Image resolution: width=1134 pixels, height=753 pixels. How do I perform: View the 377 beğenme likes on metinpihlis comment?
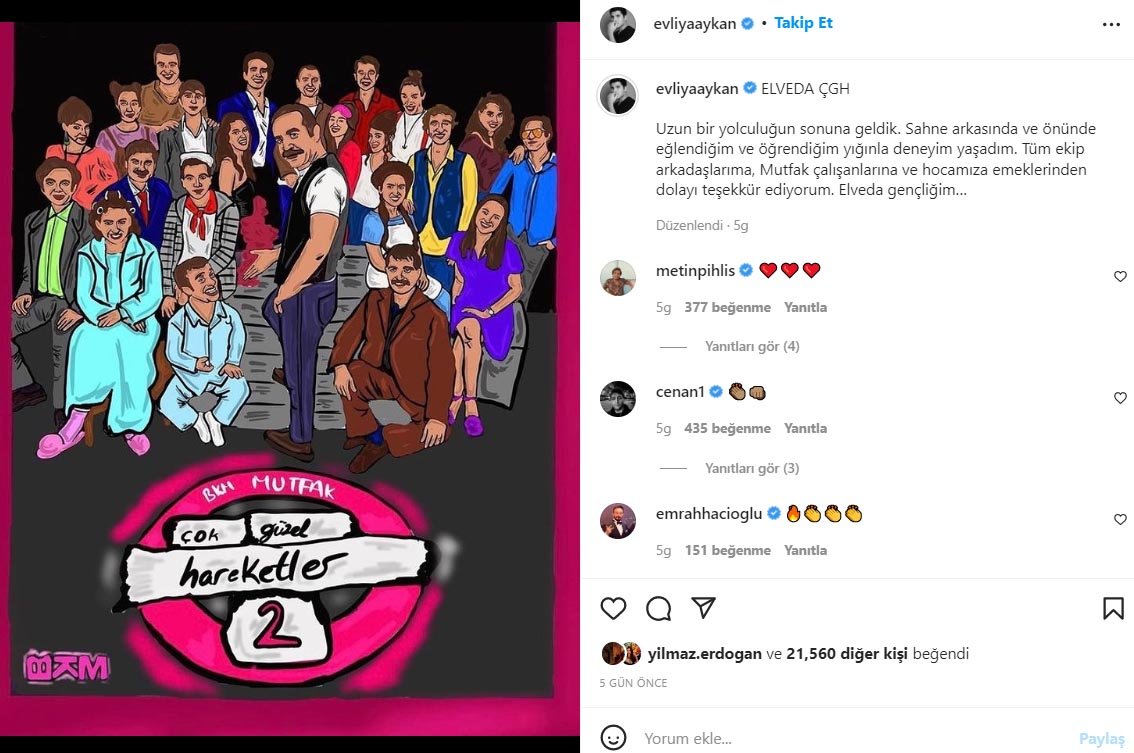pos(728,307)
